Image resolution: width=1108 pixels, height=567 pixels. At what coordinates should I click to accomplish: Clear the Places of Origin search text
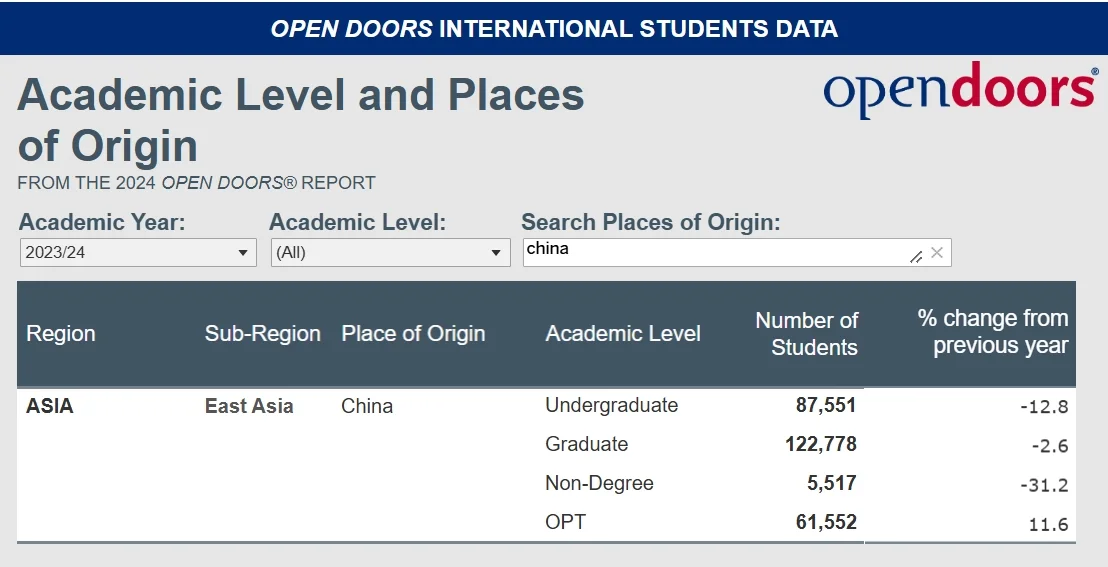[937, 253]
